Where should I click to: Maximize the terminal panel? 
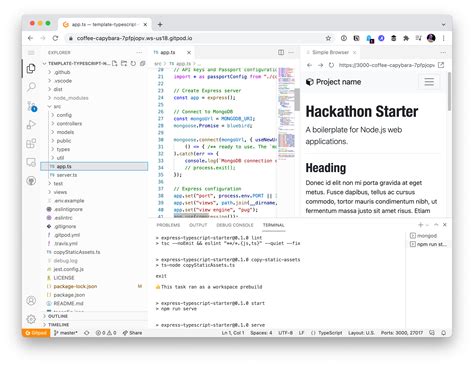point(436,225)
